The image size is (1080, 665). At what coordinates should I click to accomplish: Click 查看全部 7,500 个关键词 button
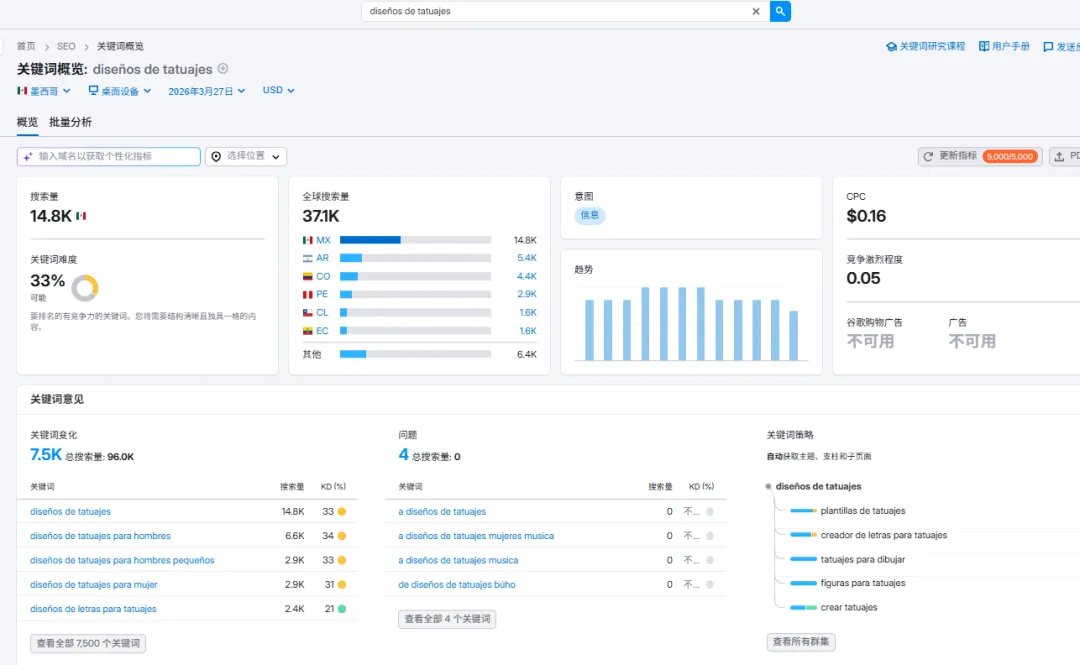coord(88,643)
